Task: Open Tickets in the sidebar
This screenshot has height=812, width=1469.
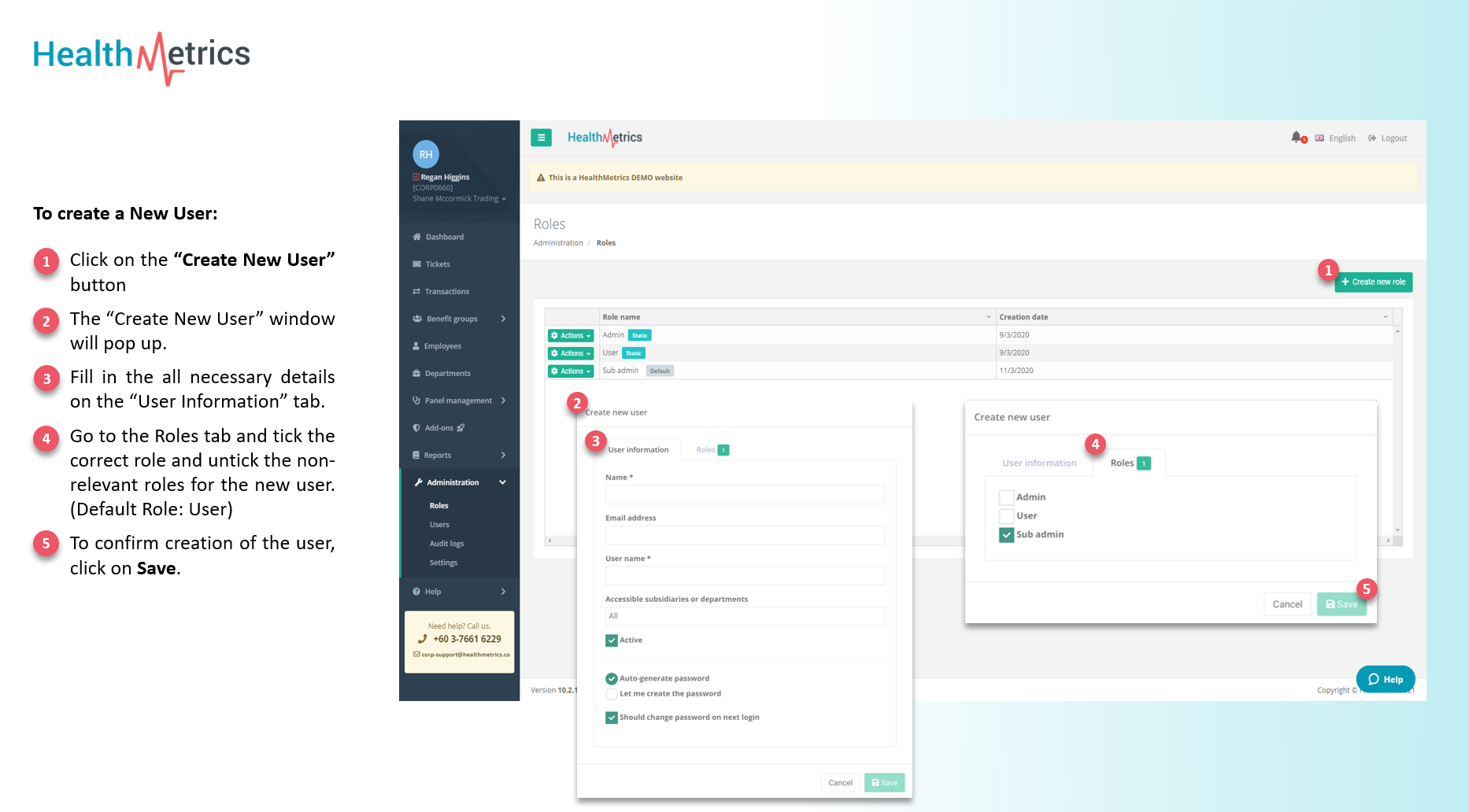Action: [x=438, y=264]
